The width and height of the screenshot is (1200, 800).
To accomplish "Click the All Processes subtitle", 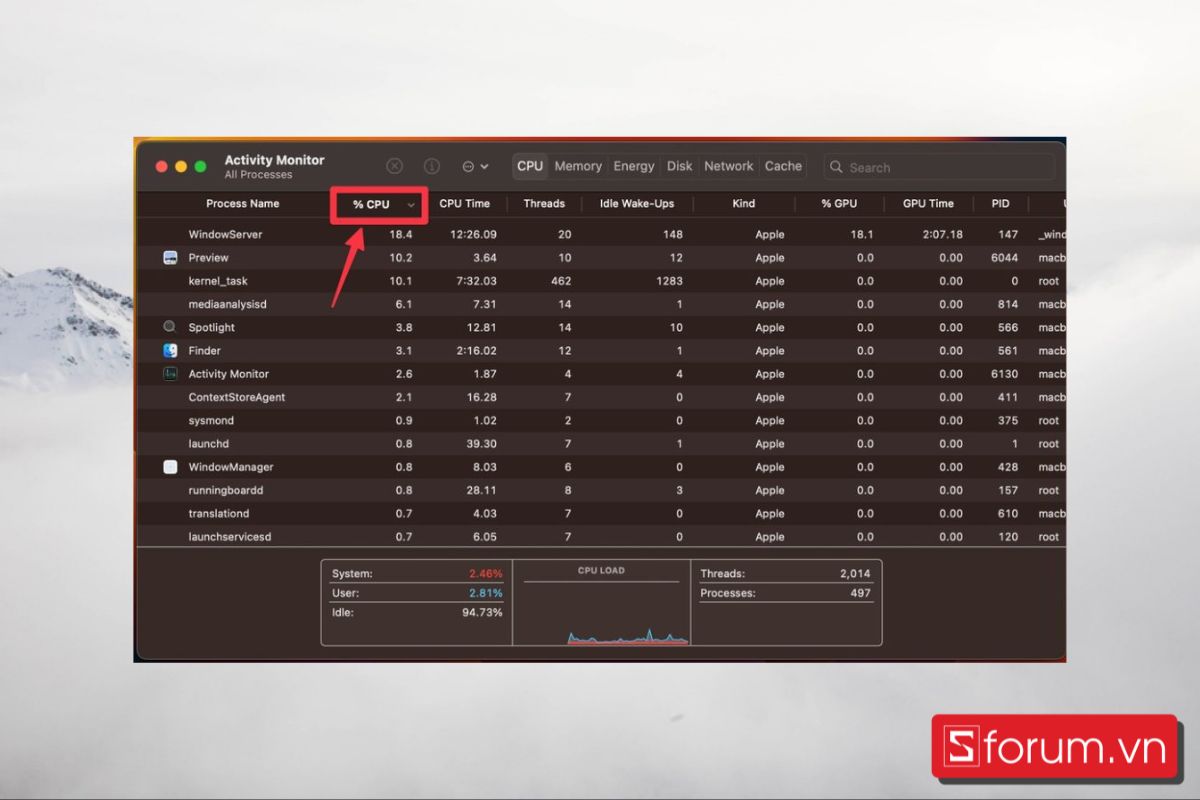I will (x=258, y=175).
